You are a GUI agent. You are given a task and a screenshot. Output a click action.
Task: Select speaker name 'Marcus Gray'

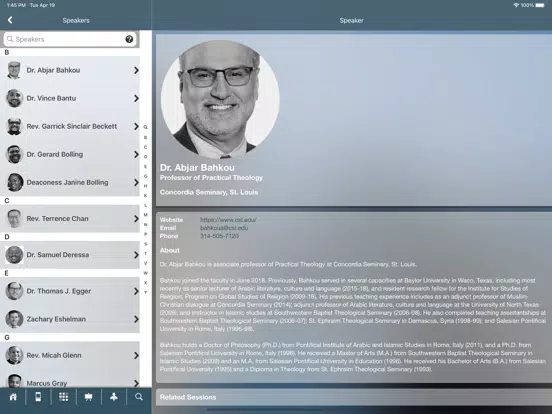pos(47,383)
